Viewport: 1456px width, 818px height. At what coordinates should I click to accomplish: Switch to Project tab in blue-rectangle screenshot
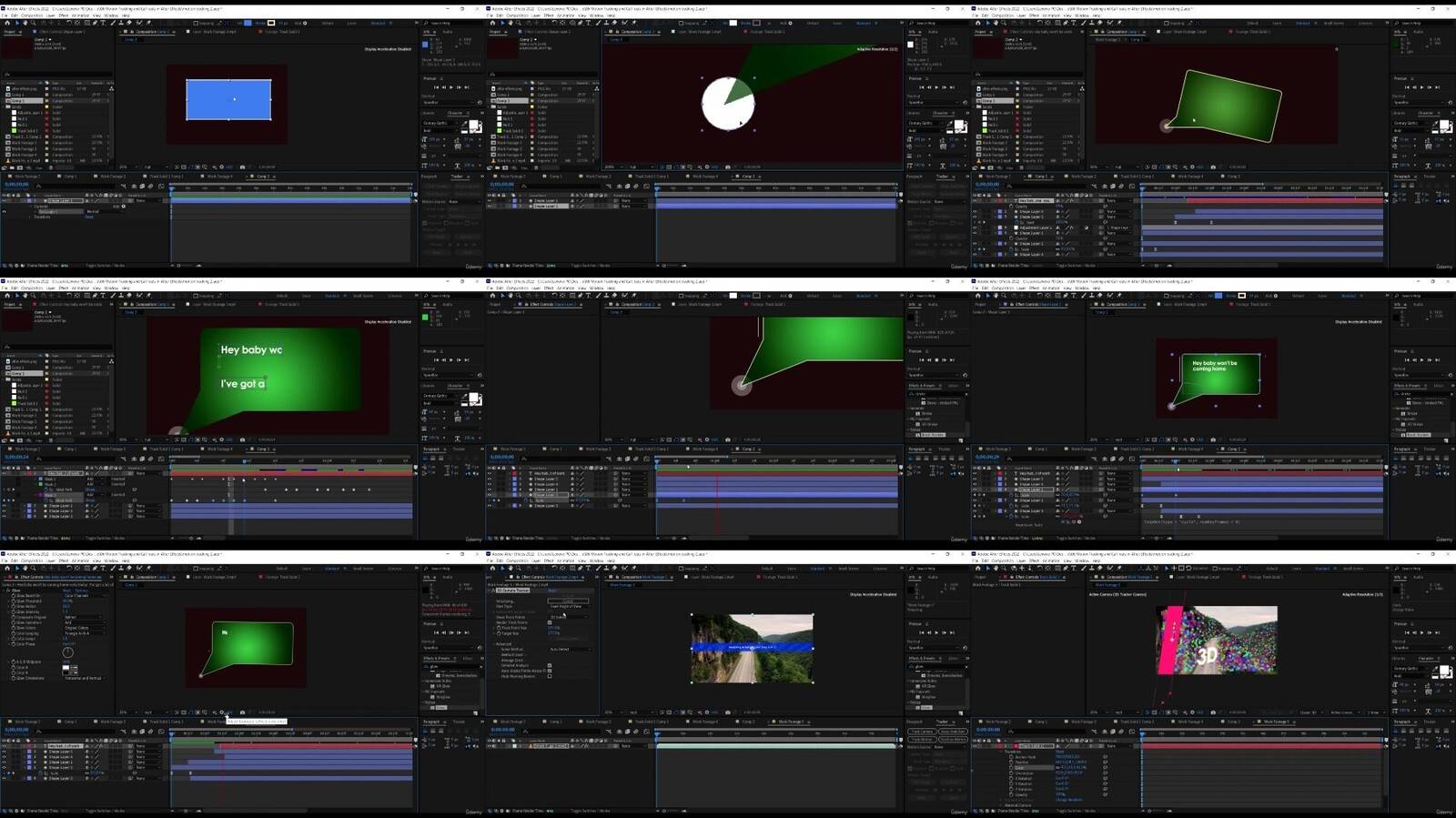pos(9,32)
